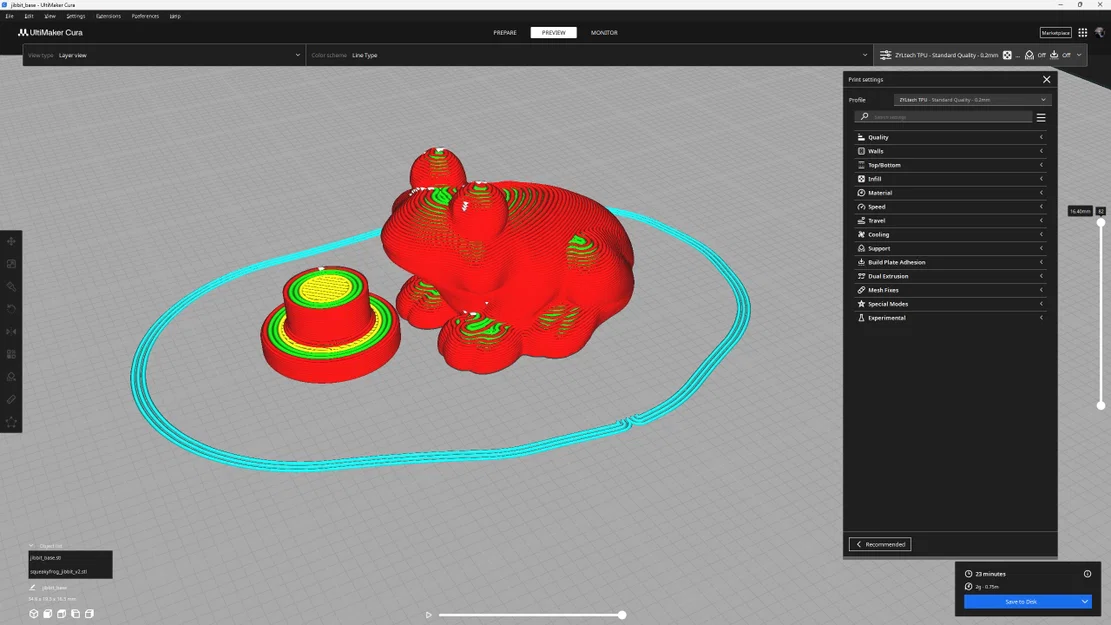Switch to the PREPARE tab
Screen dimensions: 1111x625
505,33
